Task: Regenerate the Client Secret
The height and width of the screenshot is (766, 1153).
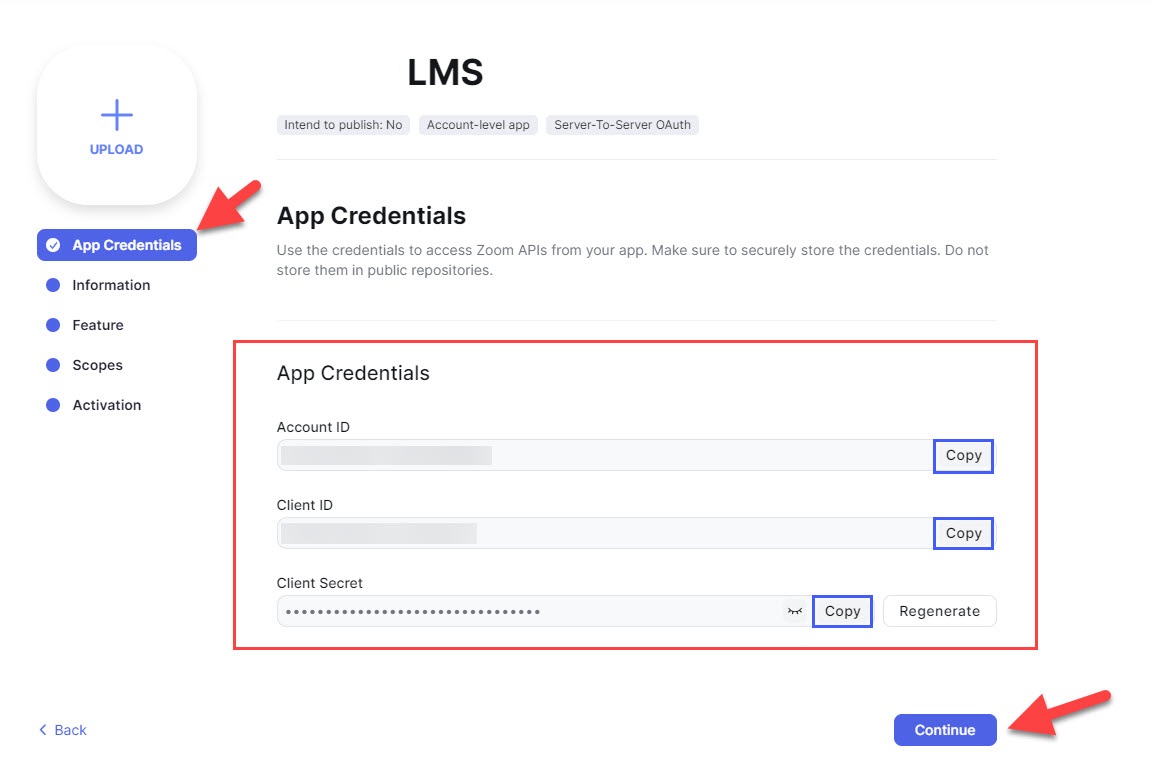Action: 940,611
